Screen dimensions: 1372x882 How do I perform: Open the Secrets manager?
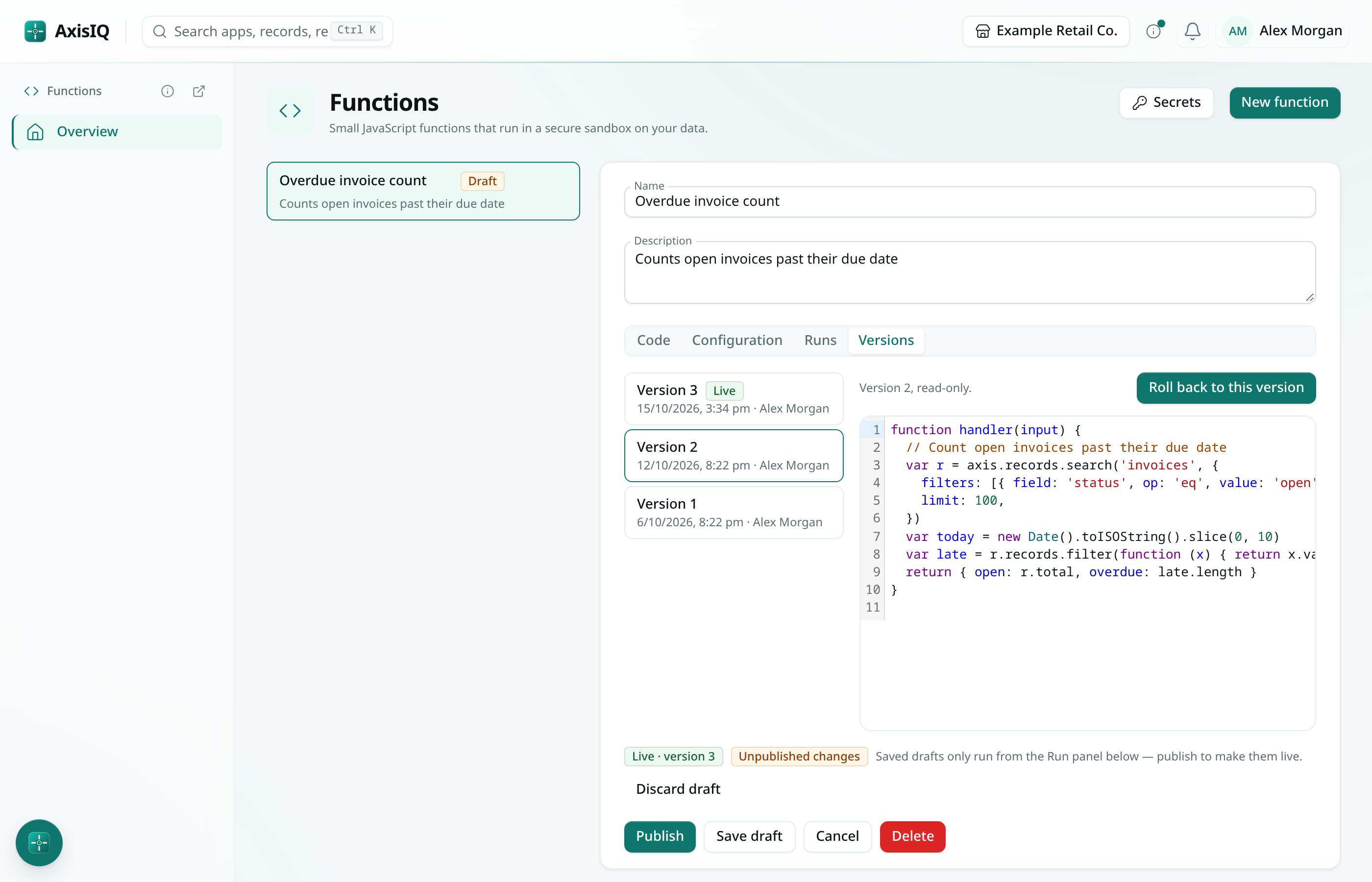(1166, 102)
